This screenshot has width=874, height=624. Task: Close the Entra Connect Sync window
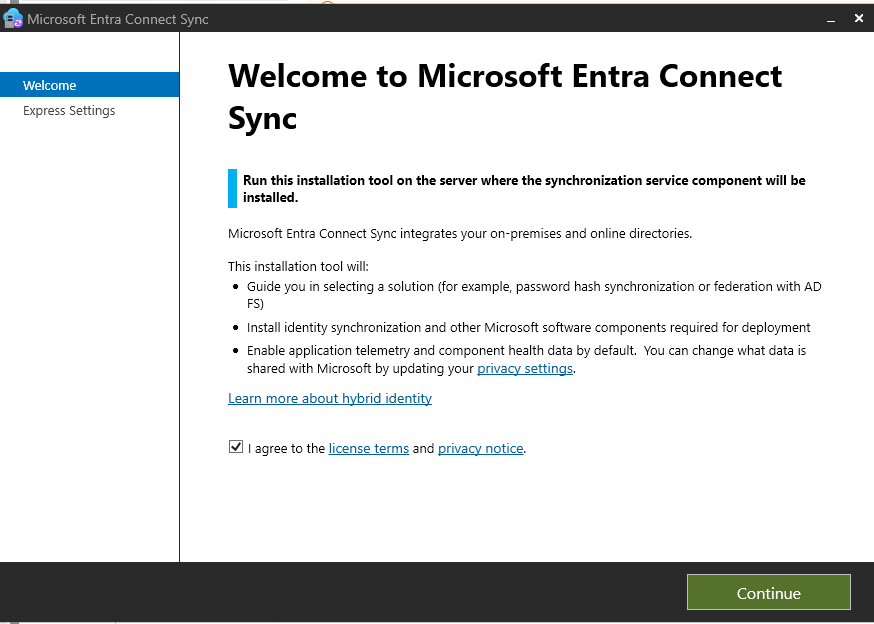pyautogui.click(x=858, y=18)
